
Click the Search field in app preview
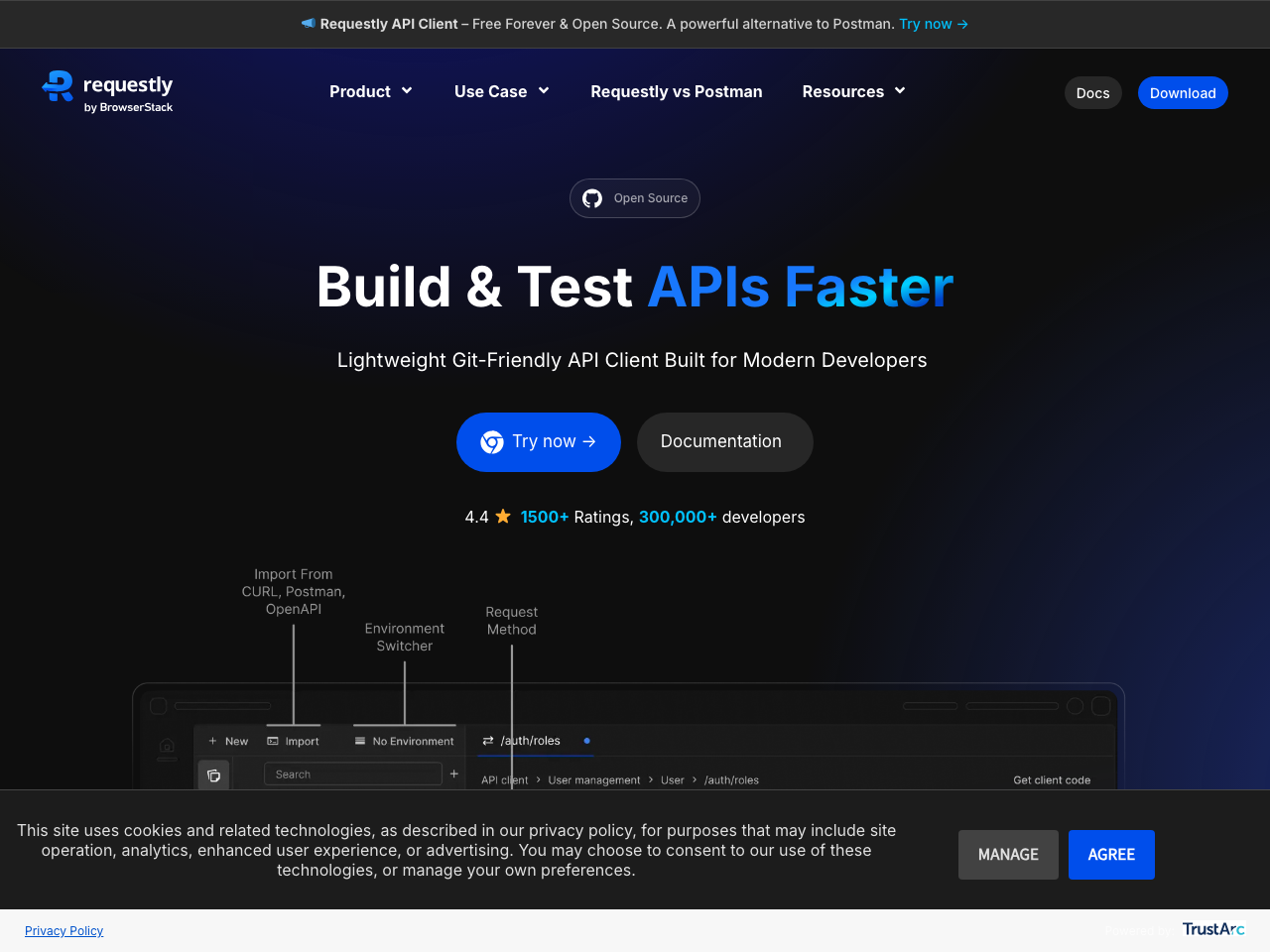tap(352, 774)
